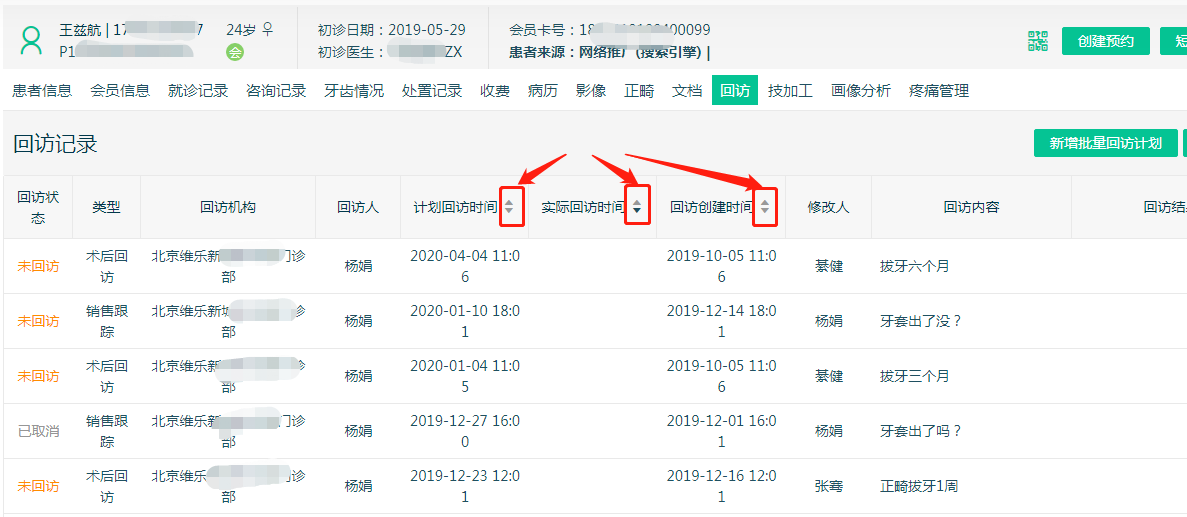Viewport: 1187px width, 517px height.
Task: Switch to the 影像 tab
Action: click(591, 91)
